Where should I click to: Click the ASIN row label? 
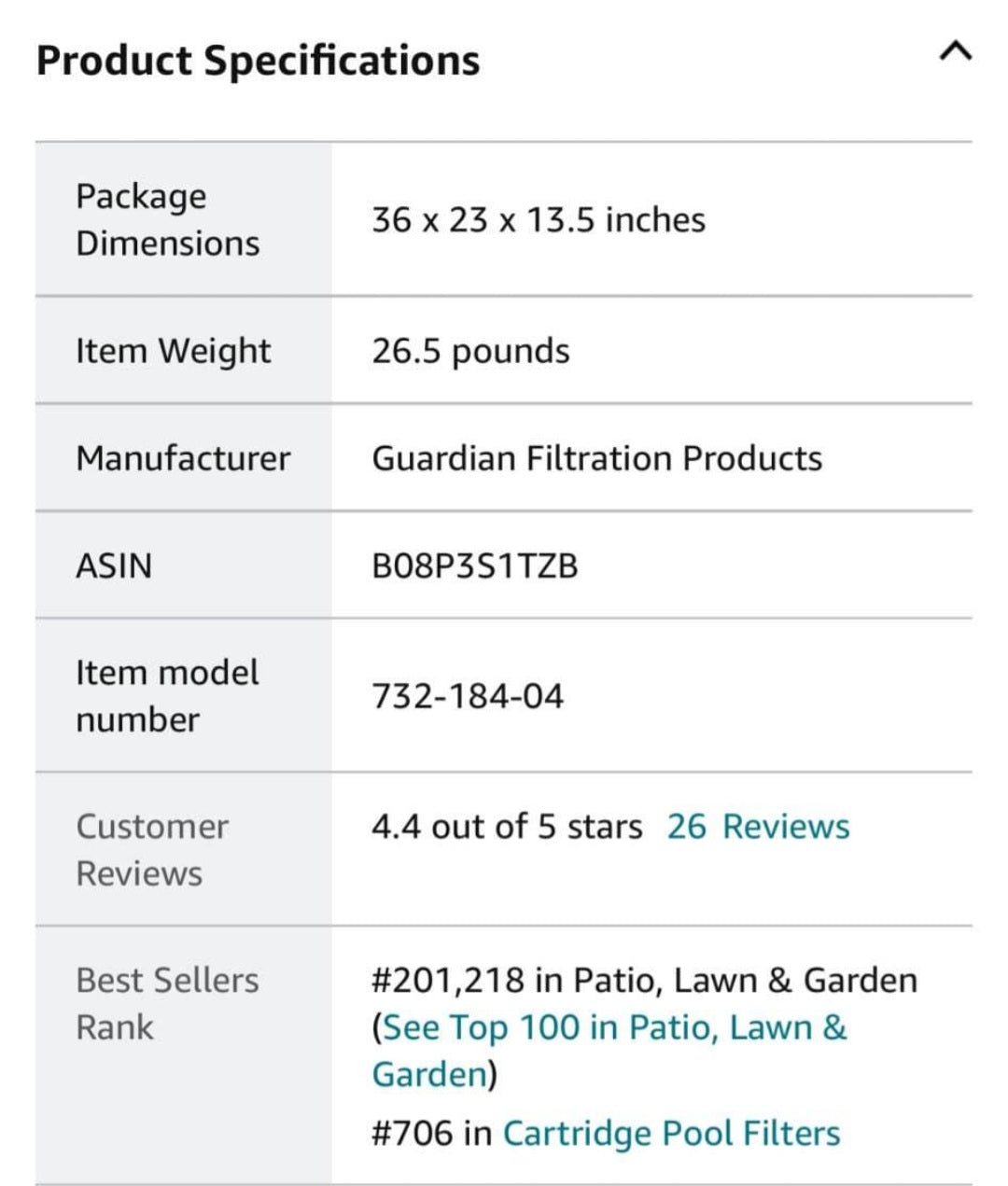point(114,566)
